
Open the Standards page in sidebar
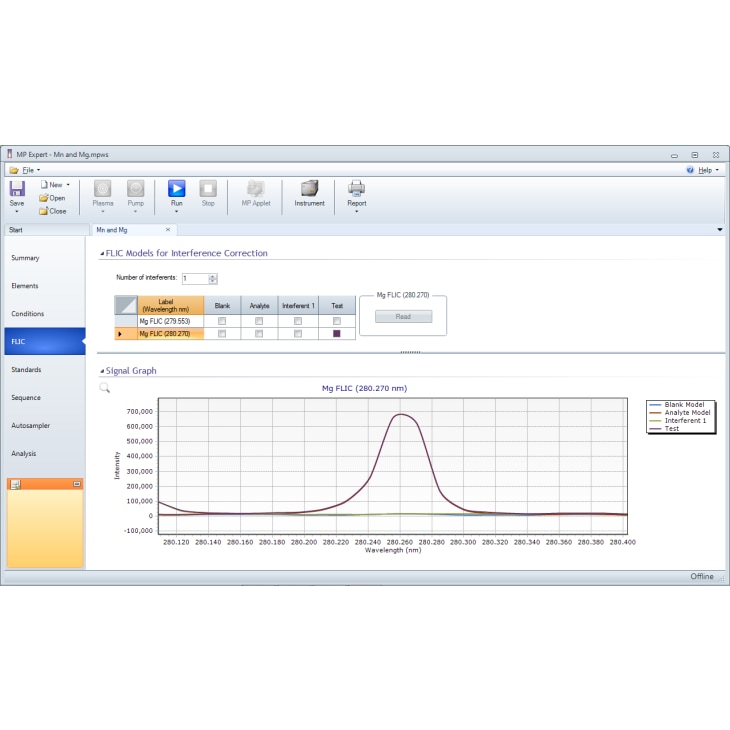[x=26, y=370]
